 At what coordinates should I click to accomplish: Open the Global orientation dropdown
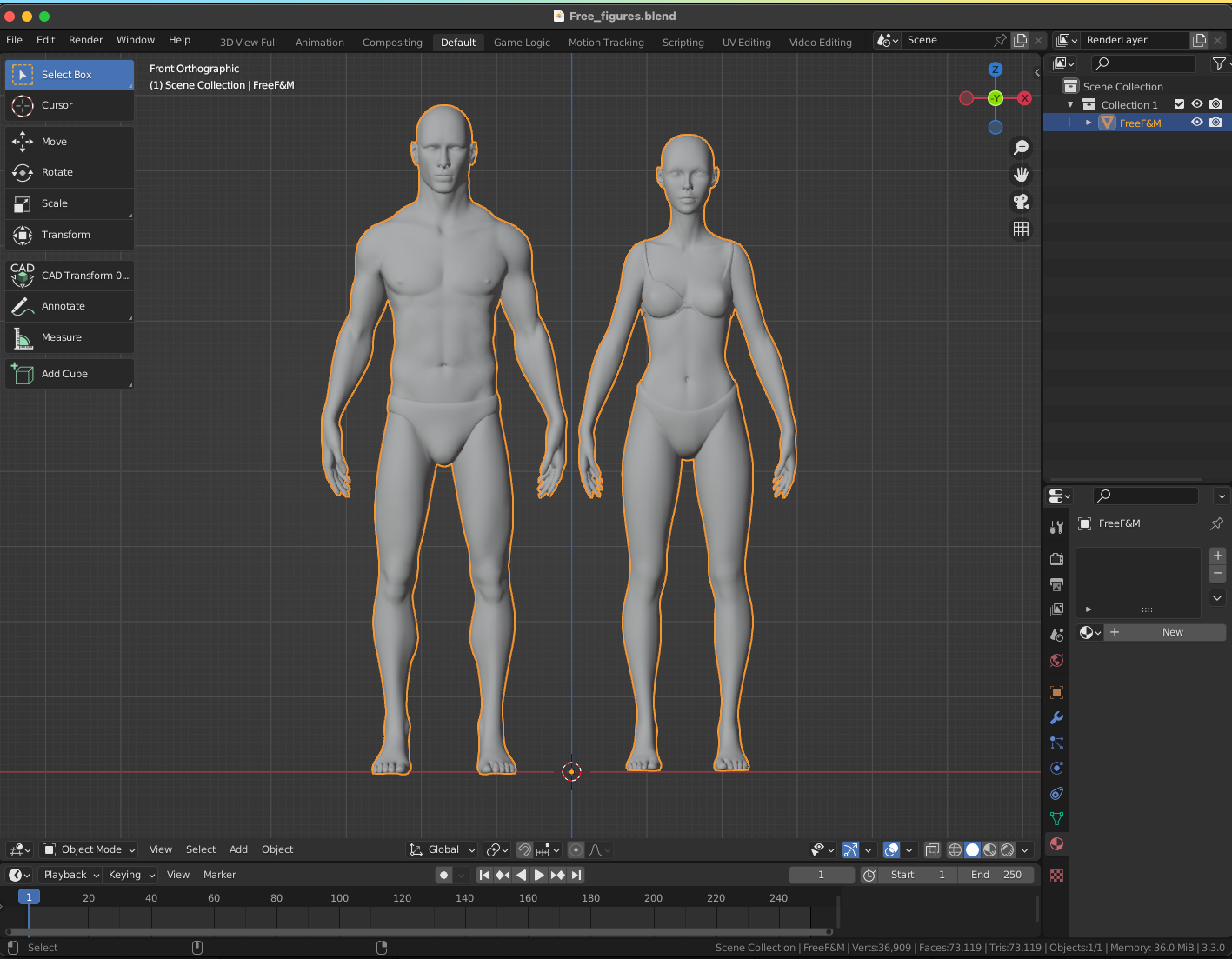tap(443, 849)
